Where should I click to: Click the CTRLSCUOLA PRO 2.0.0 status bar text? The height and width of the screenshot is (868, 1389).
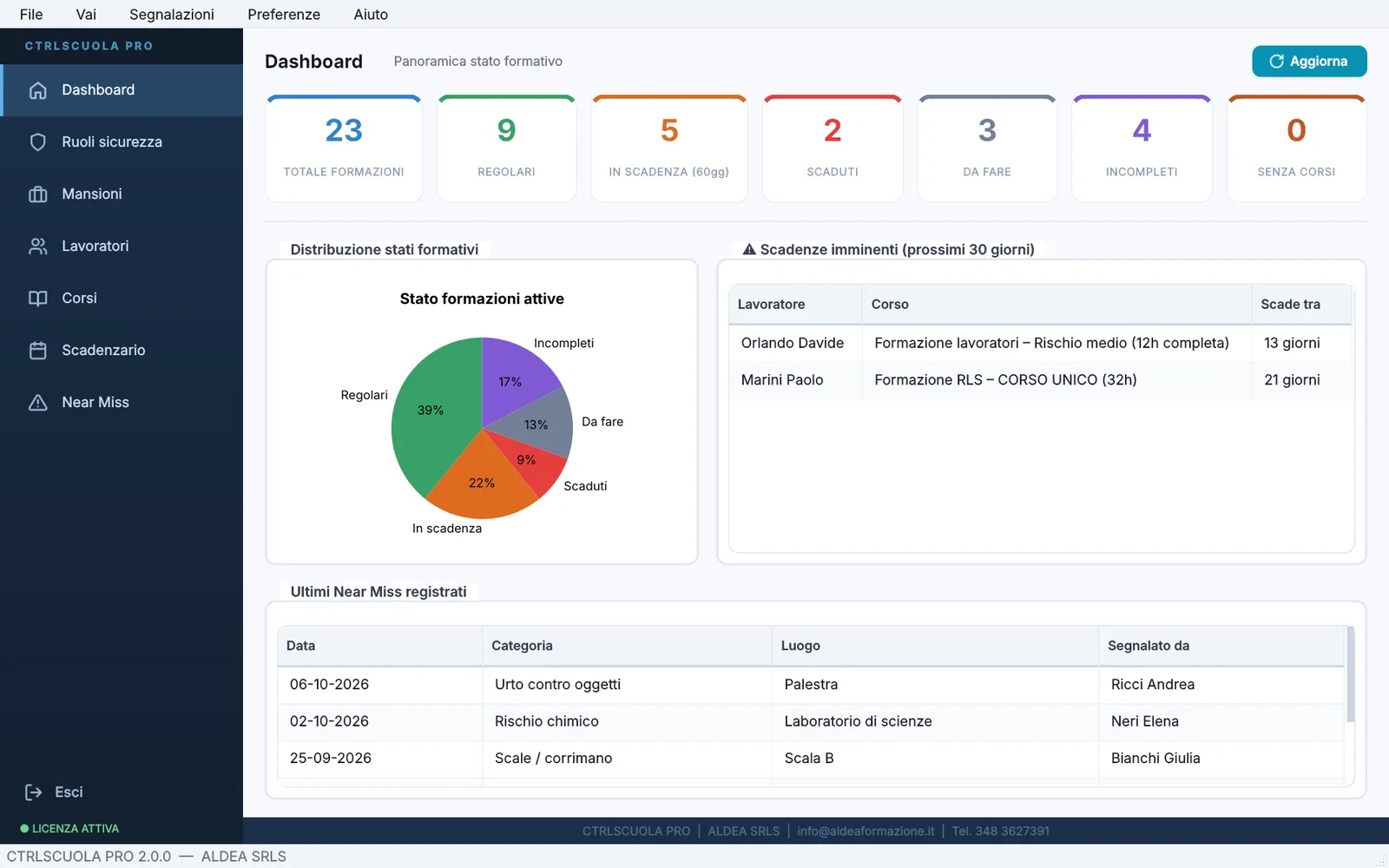[x=89, y=857]
